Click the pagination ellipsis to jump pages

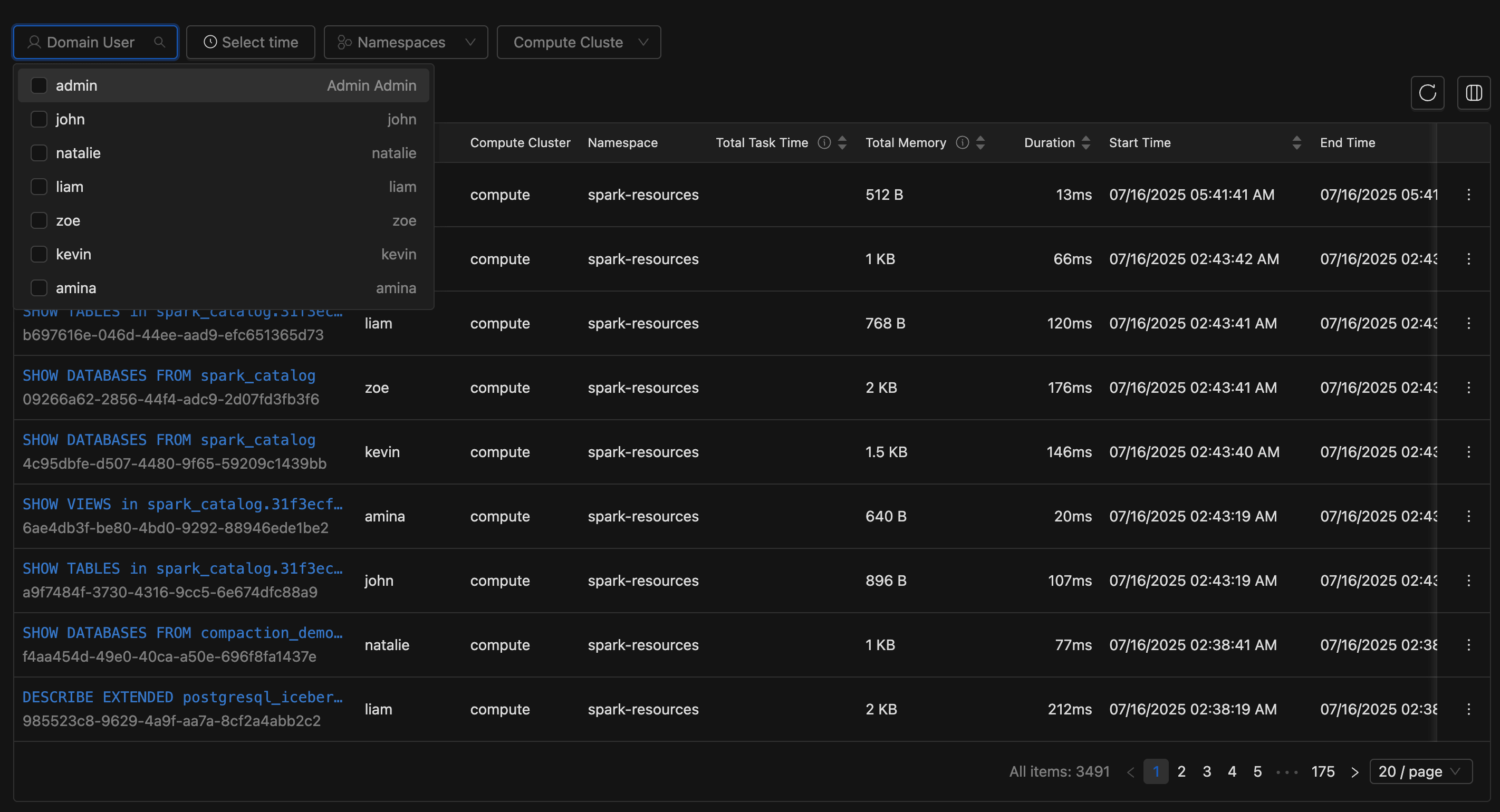[x=1287, y=772]
